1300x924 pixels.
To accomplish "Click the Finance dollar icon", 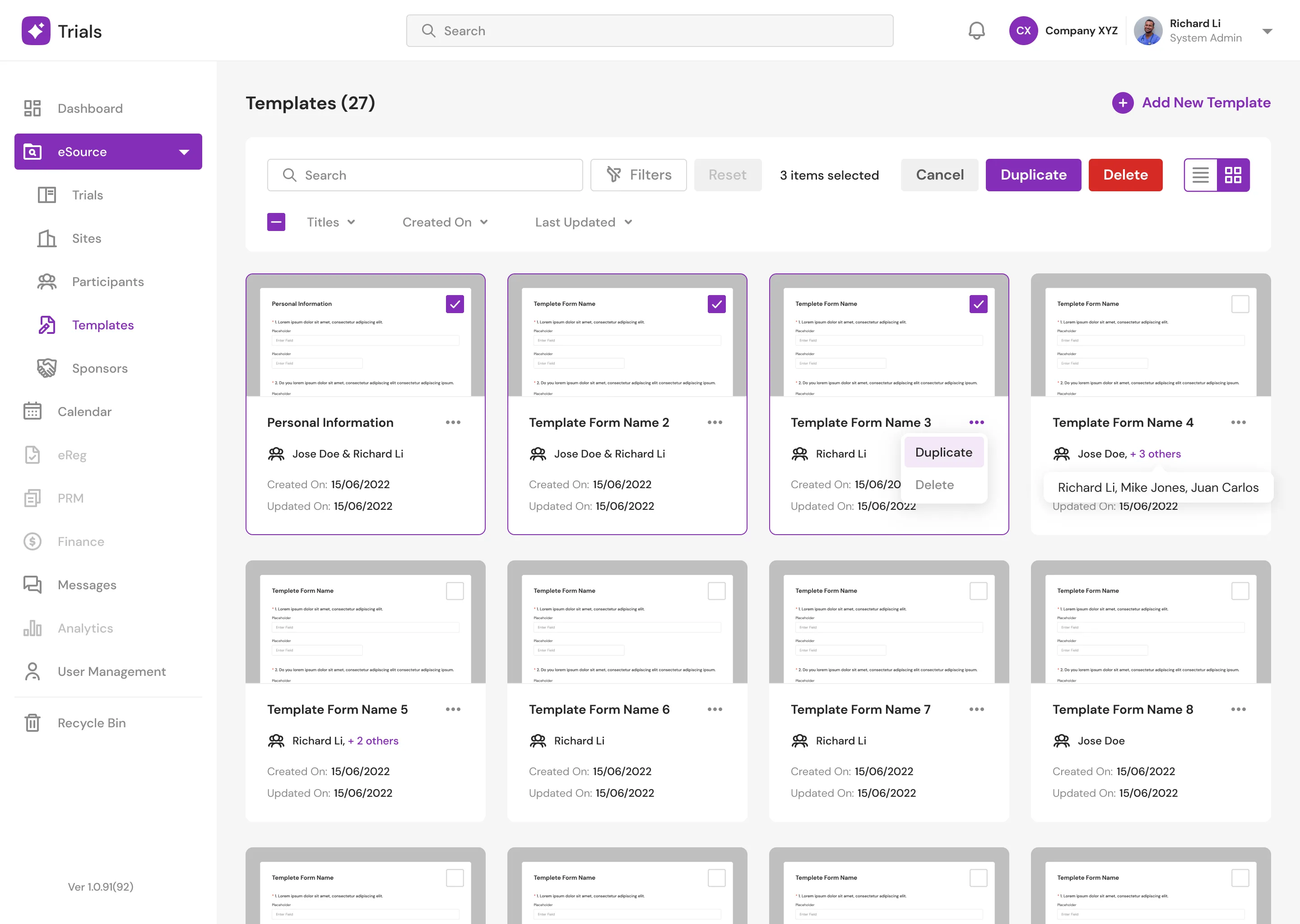I will 32,541.
